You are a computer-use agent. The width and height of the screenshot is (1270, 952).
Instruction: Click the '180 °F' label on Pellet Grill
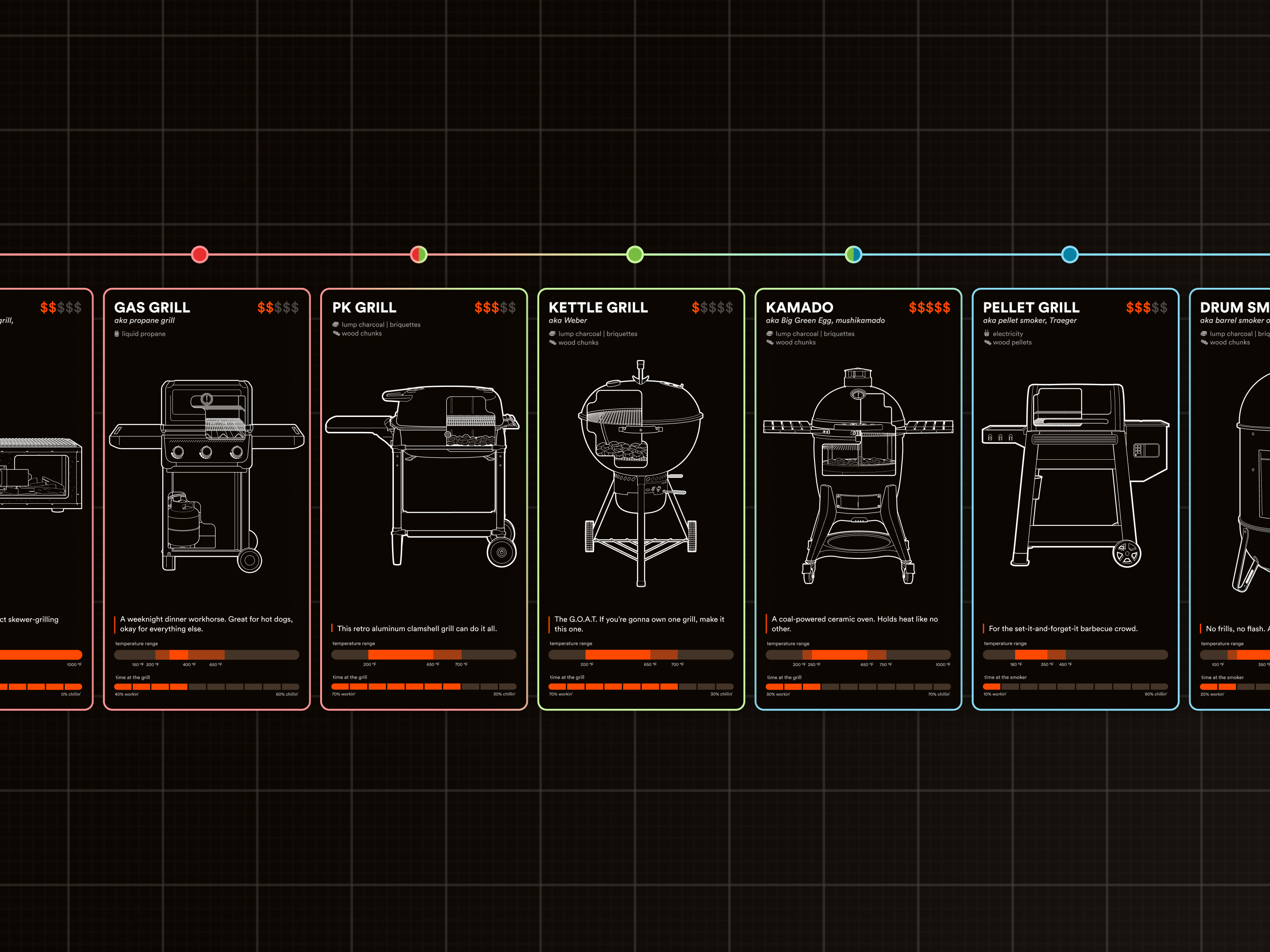[x=1016, y=665]
